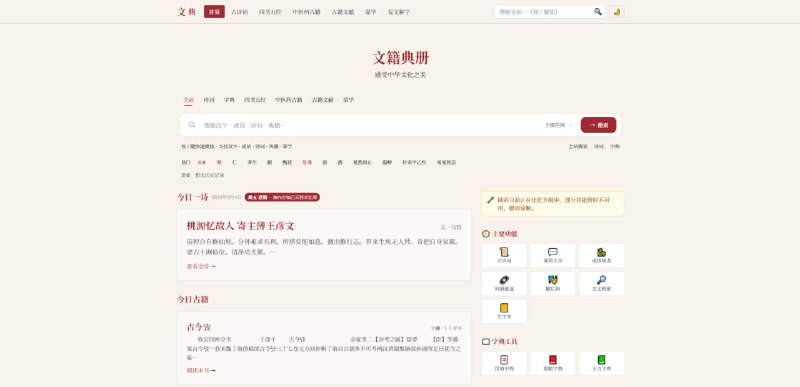
Task: Click the yellow site-upgrade notice banner
Action: pos(553,204)
